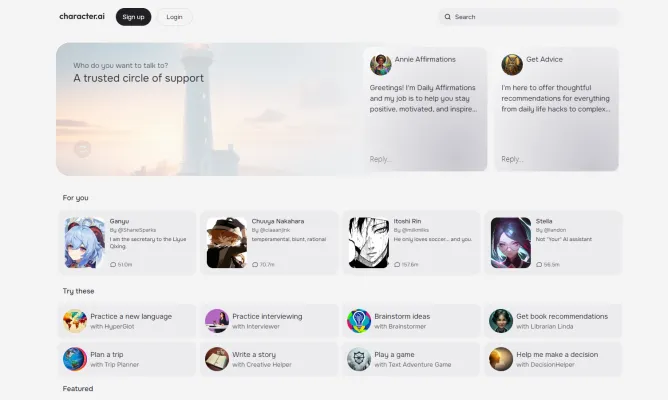Click the hero banner refresh icon
The image size is (668, 400).
83,149
